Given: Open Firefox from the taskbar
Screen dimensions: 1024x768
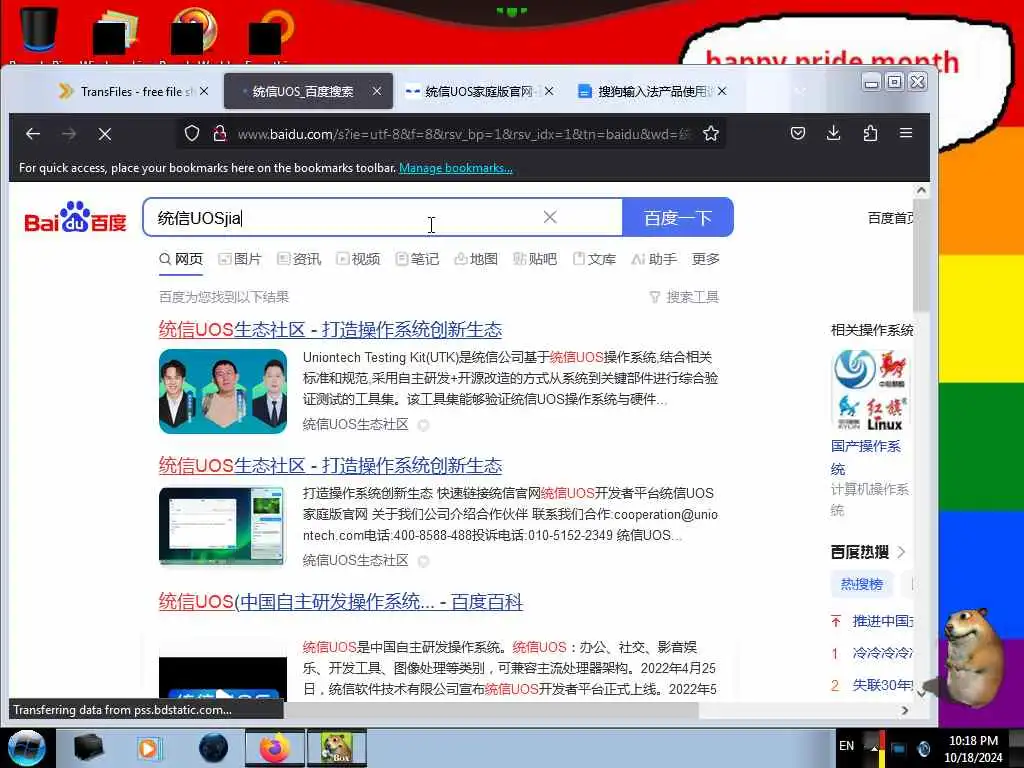Looking at the screenshot, I should tap(274, 748).
